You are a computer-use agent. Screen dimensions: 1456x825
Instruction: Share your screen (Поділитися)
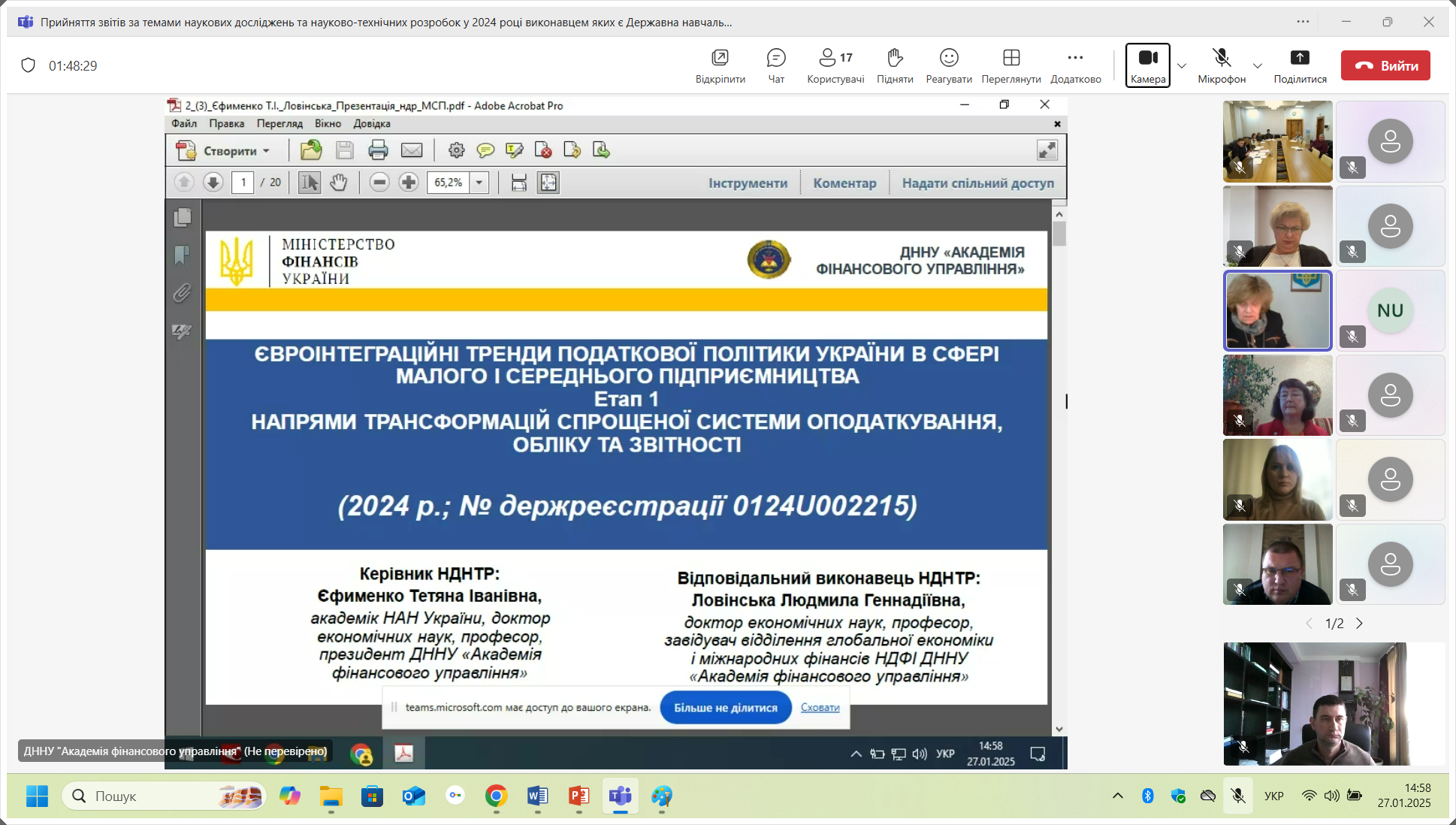coord(1300,65)
